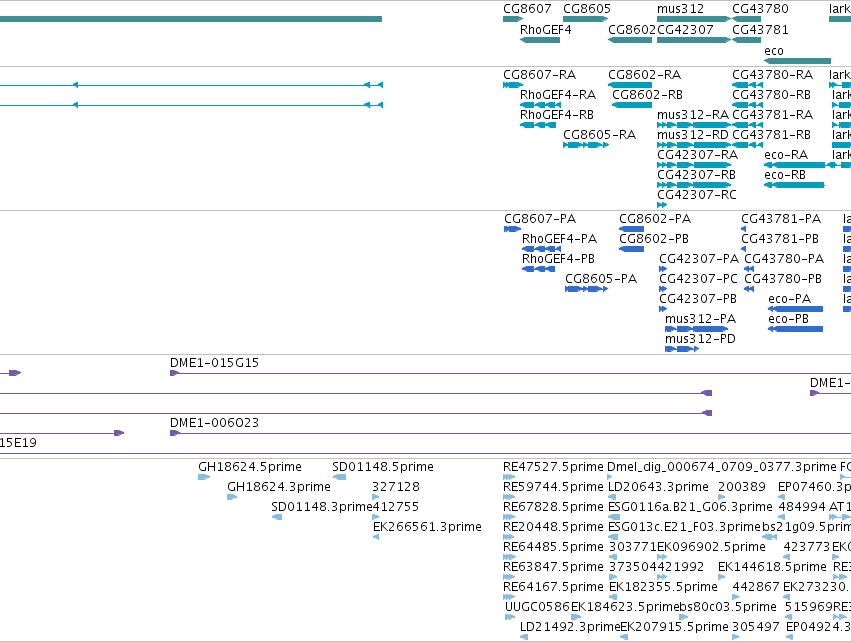Select the CG43780-RA transcript
Screen dimensions: 851x642
pyautogui.click(x=747, y=85)
